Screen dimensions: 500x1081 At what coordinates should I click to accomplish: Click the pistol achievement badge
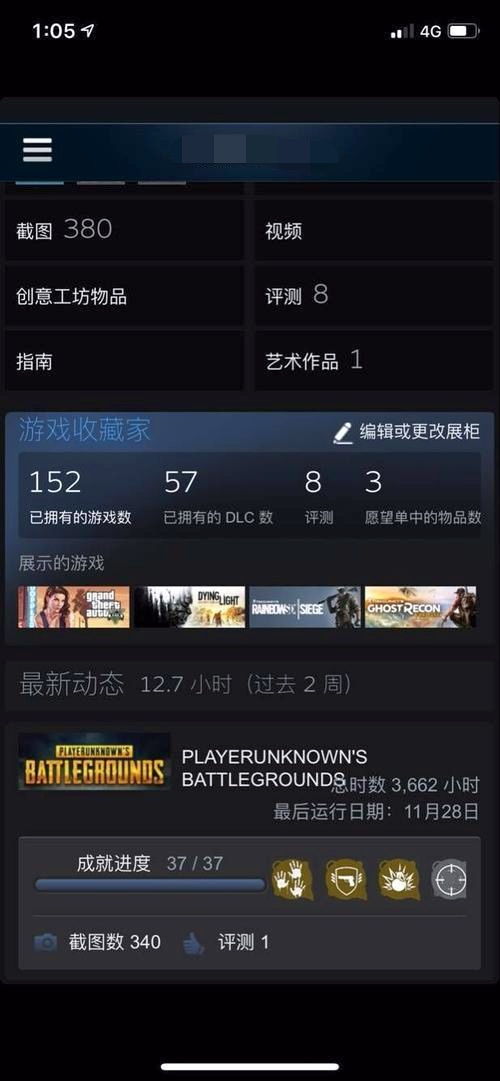pyautogui.click(x=346, y=880)
